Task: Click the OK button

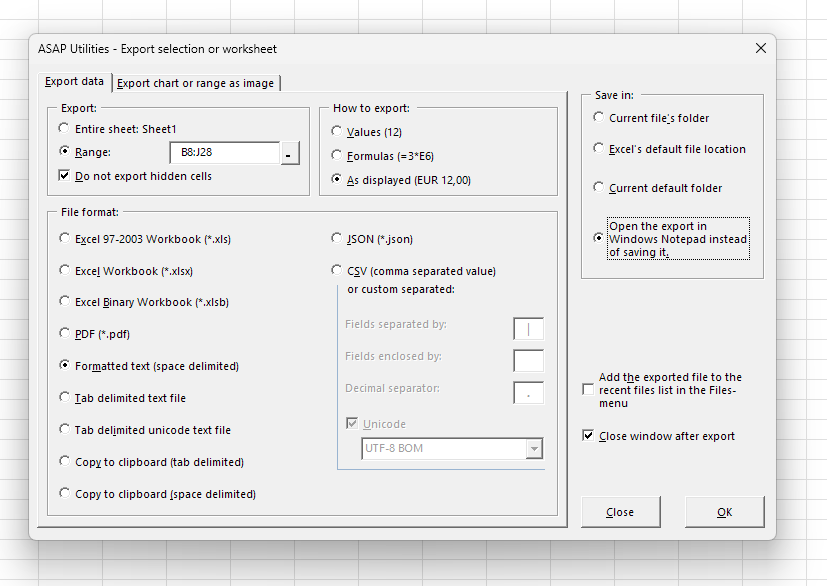Action: coord(725,512)
